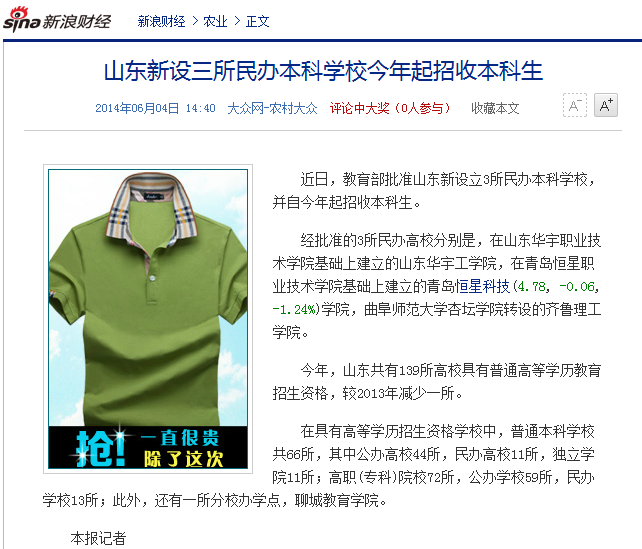This screenshot has height=549, width=642.
Task: Select 正文 breadcrumb item
Action: click(x=258, y=21)
